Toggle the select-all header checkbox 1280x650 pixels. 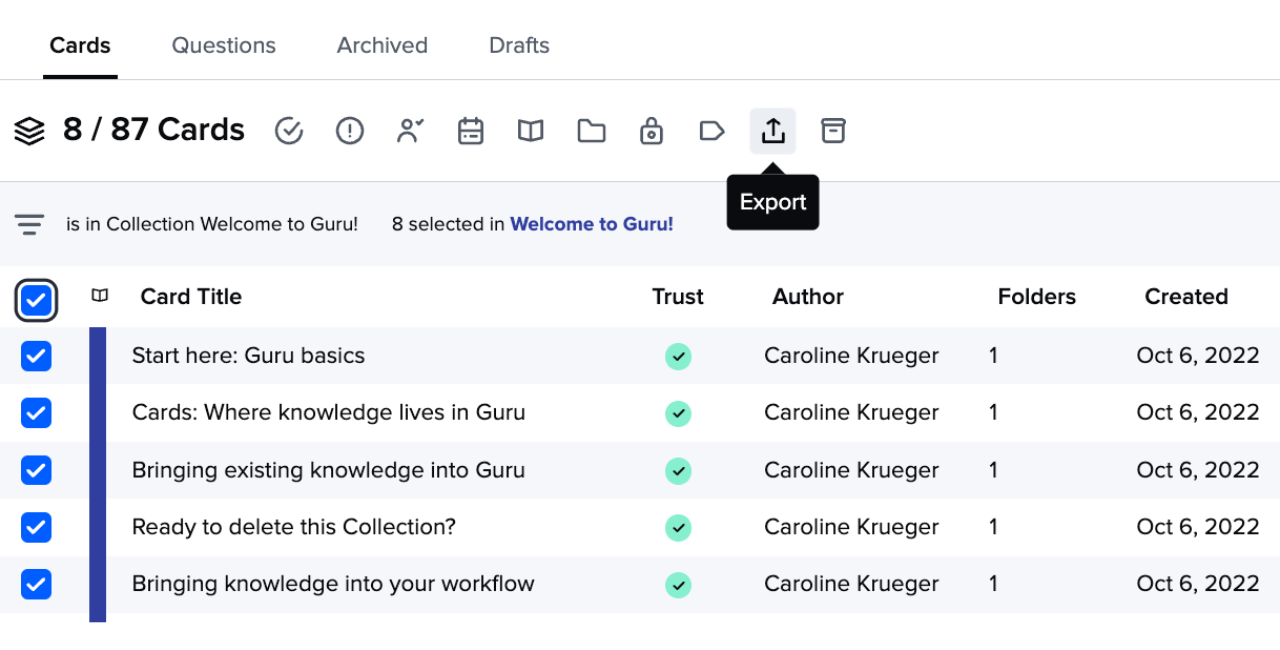[36, 300]
